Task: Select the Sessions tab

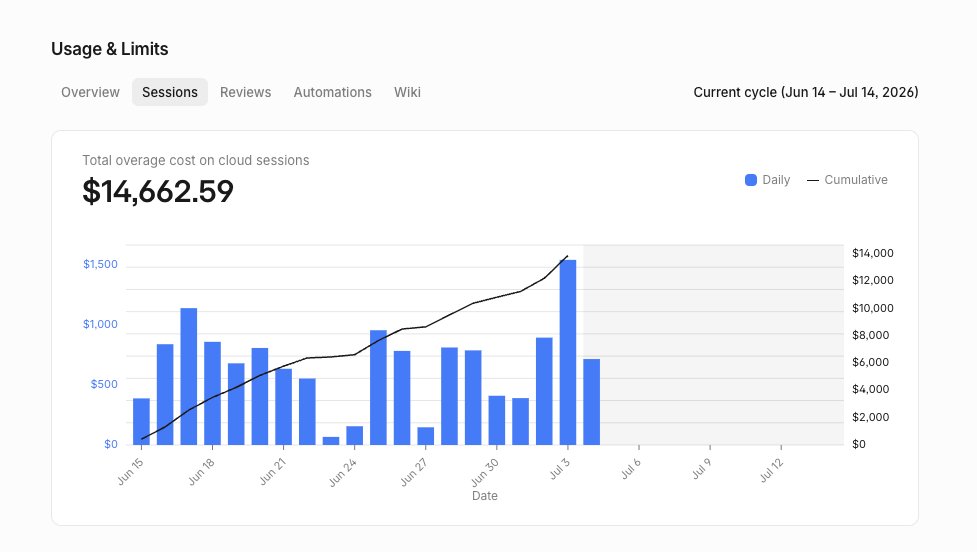Action: pyautogui.click(x=169, y=92)
